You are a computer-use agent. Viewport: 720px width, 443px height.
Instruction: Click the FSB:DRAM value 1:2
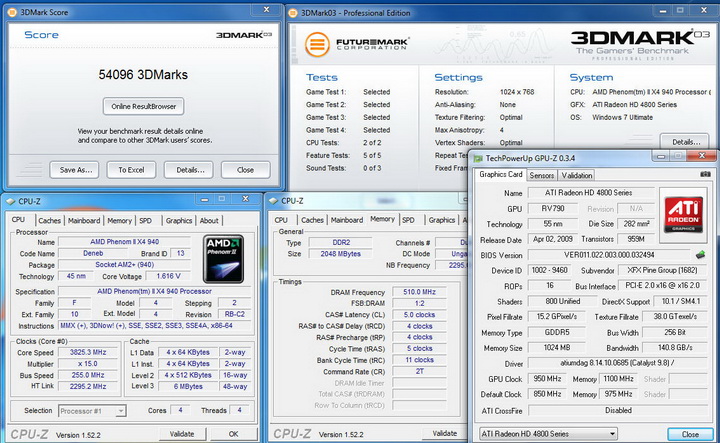tap(419, 303)
